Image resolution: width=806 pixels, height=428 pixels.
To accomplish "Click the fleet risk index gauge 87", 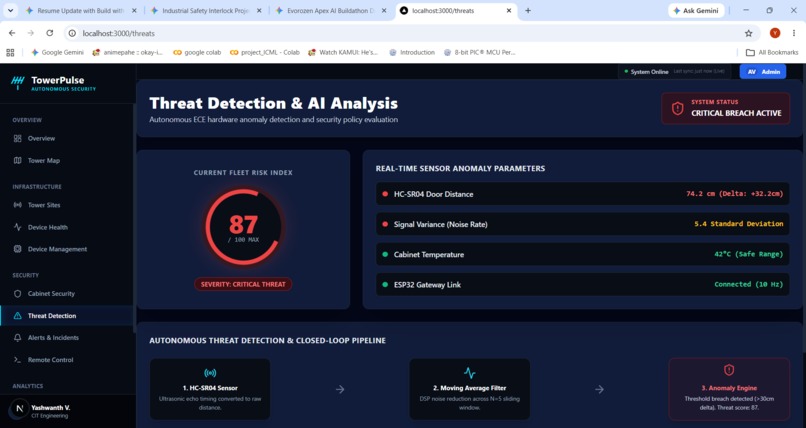I will pyautogui.click(x=243, y=227).
